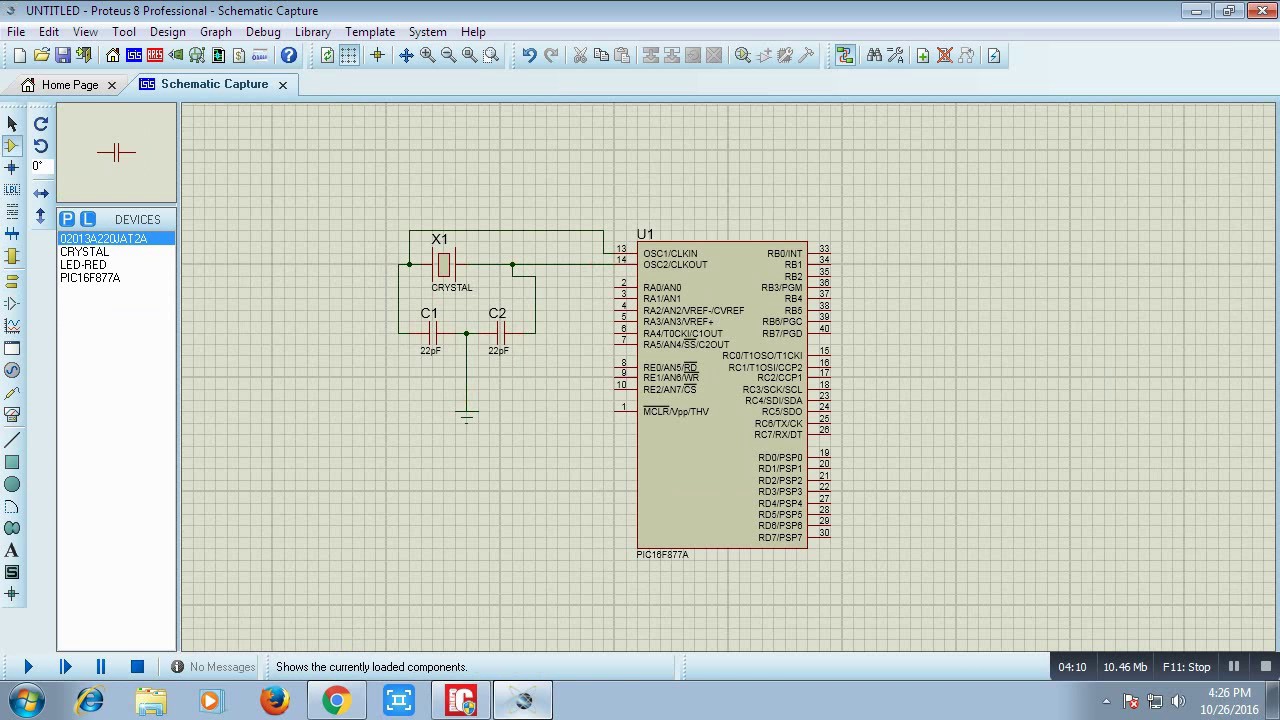
Task: Open project using the folder icon
Action: (x=41, y=55)
